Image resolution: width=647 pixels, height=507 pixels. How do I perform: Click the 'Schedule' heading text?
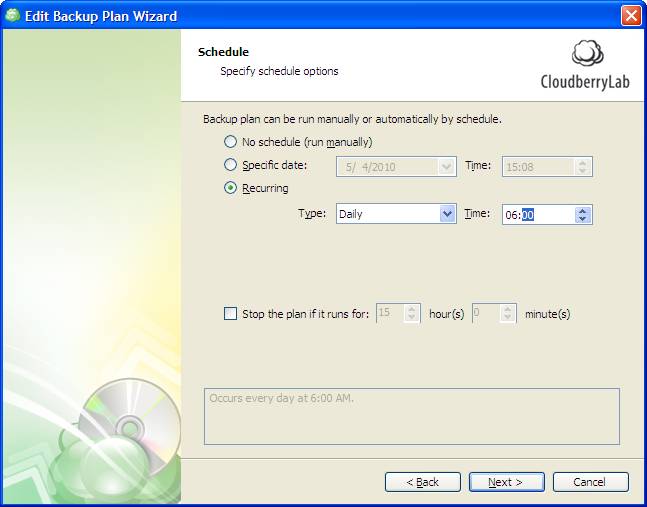pos(223,52)
